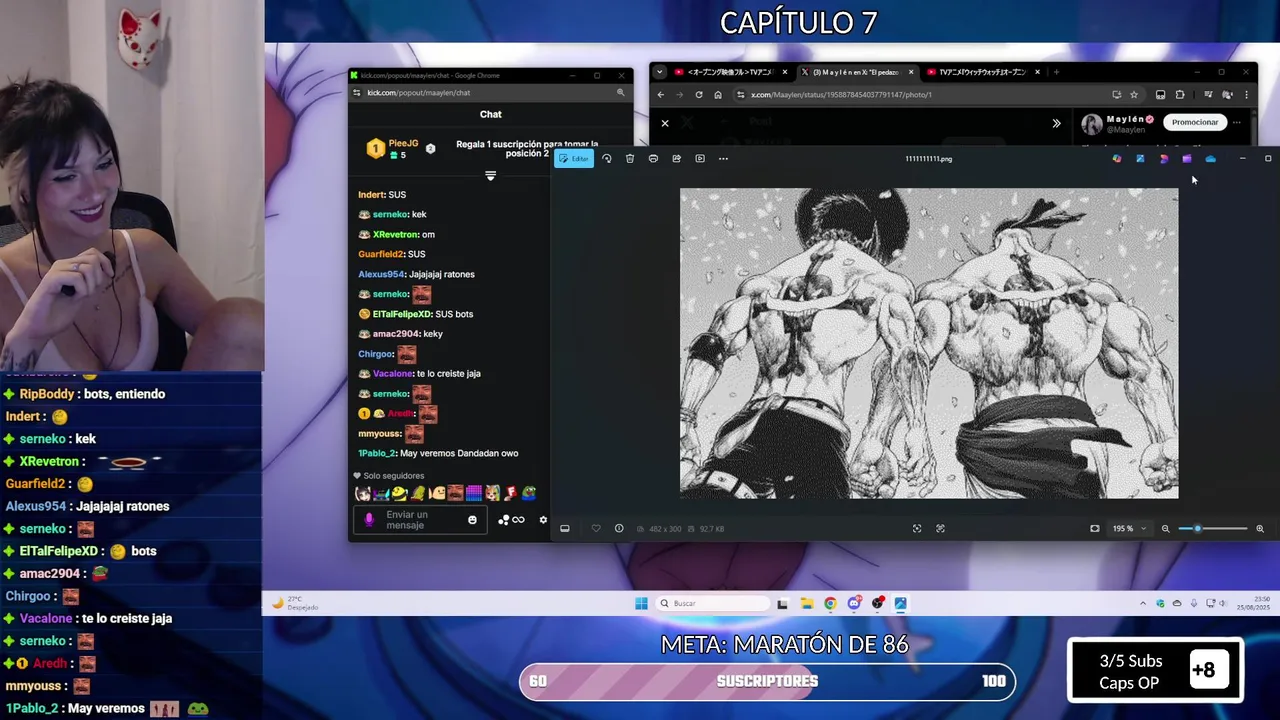Click username Vacalone in Kick chat
1280x720 pixels.
(392, 373)
